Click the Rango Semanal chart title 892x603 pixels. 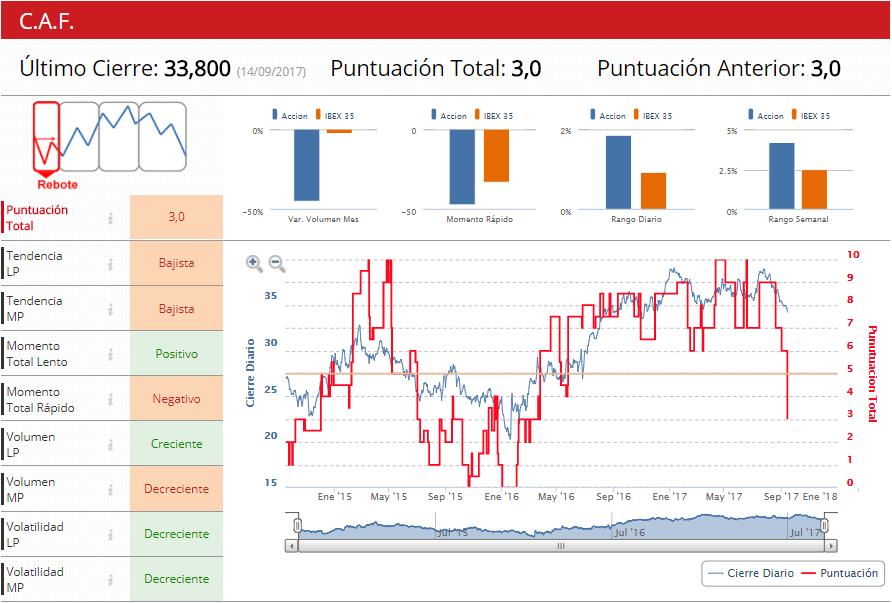(x=798, y=219)
